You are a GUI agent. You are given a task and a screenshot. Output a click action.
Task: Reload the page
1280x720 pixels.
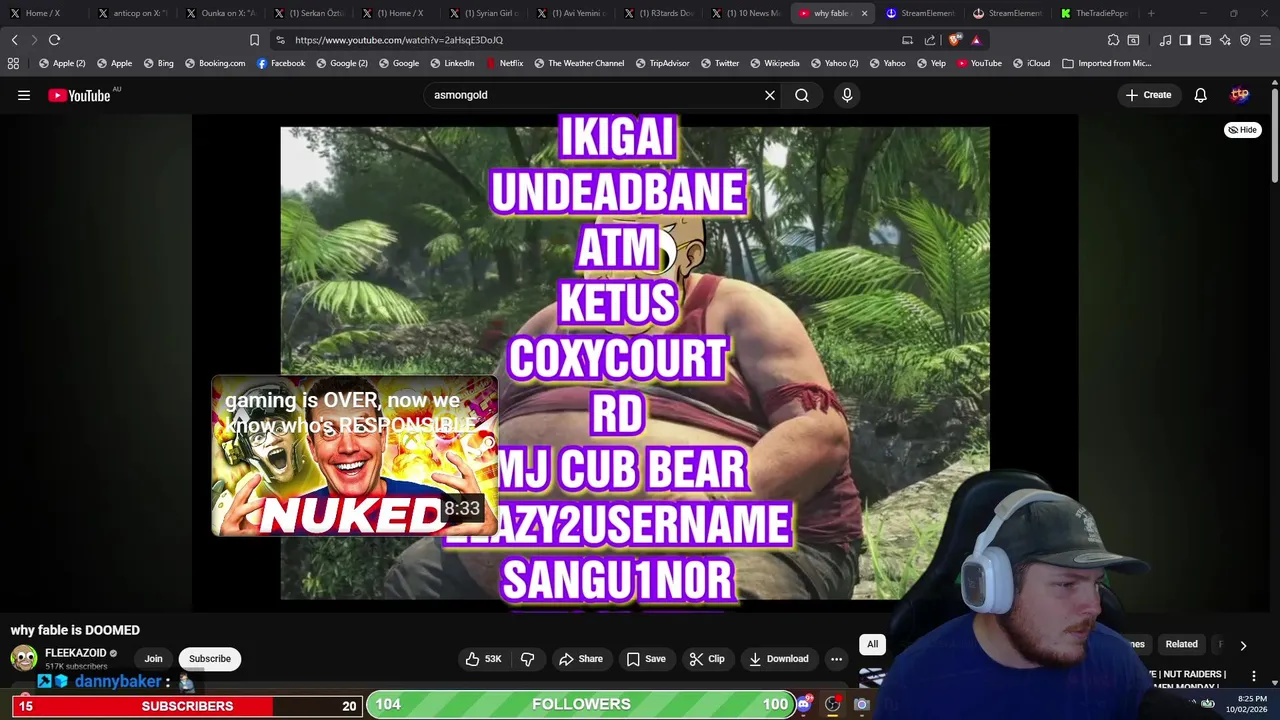54,40
